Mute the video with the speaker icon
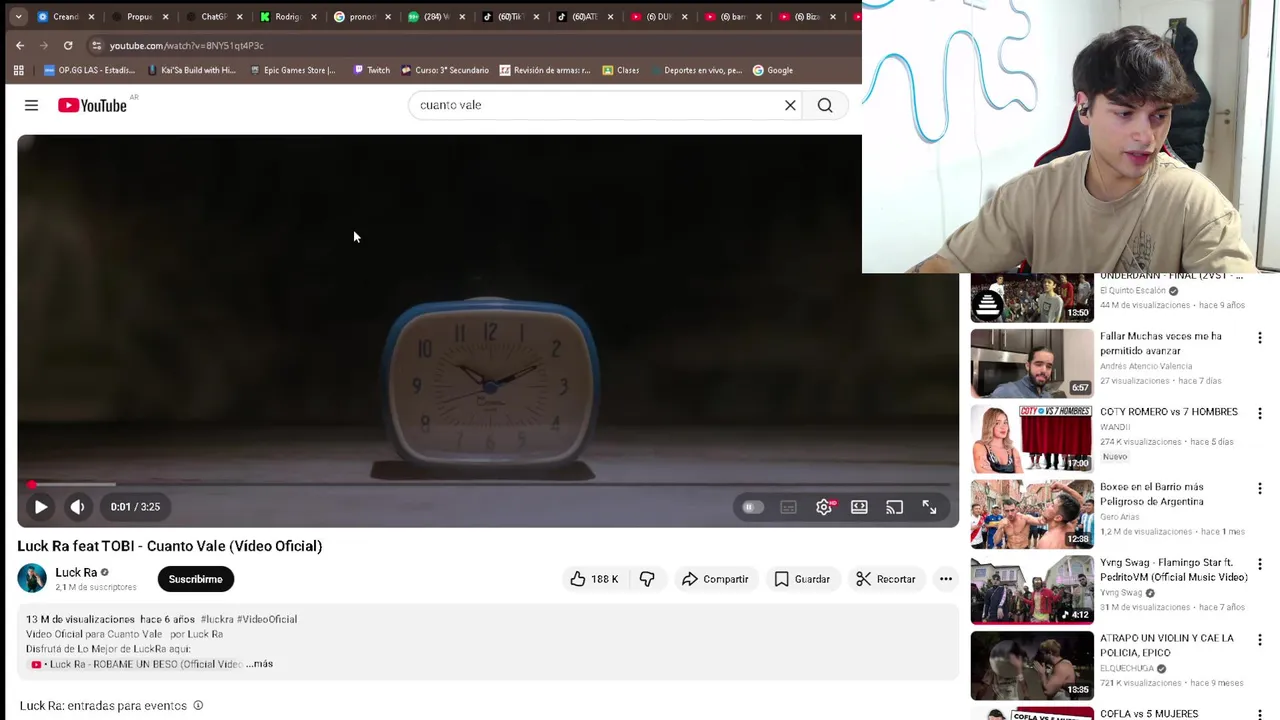The width and height of the screenshot is (1280, 720). coord(77,507)
